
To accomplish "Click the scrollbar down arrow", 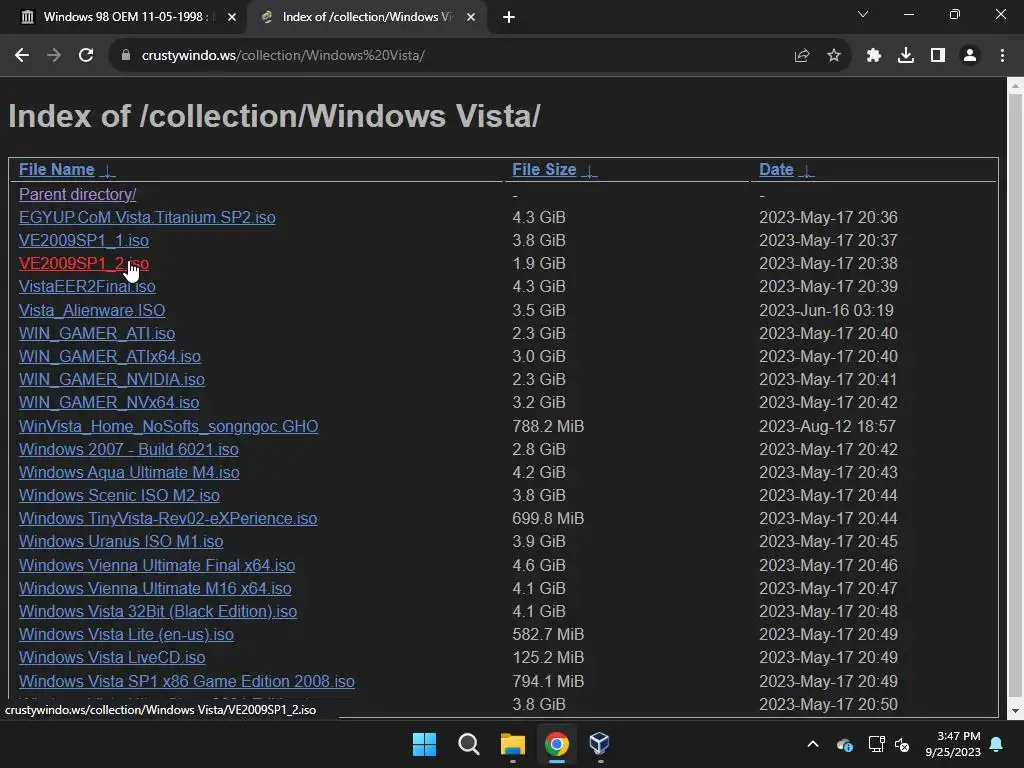I will point(1015,711).
